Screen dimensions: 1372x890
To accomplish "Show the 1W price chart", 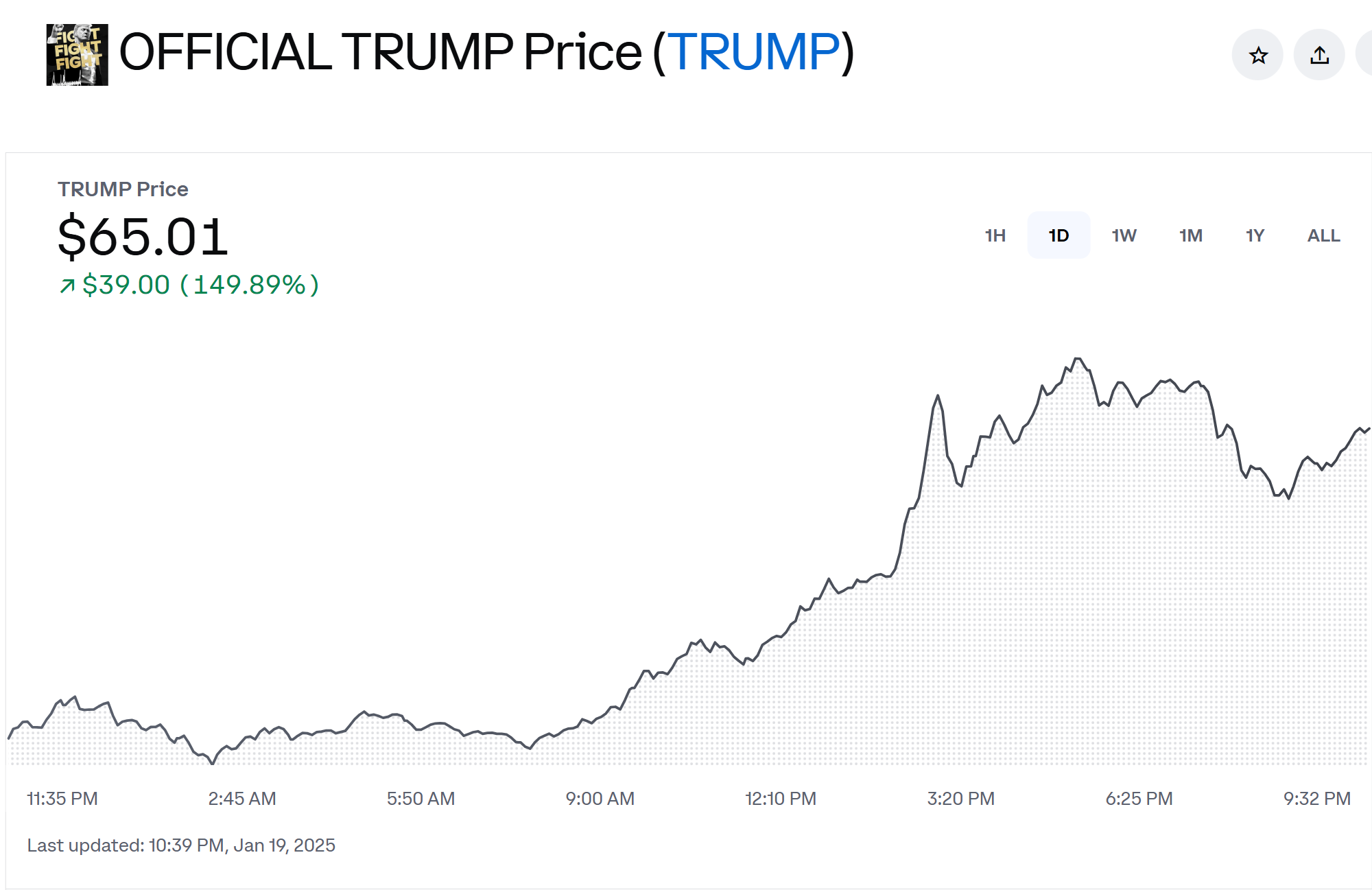I will click(1124, 235).
